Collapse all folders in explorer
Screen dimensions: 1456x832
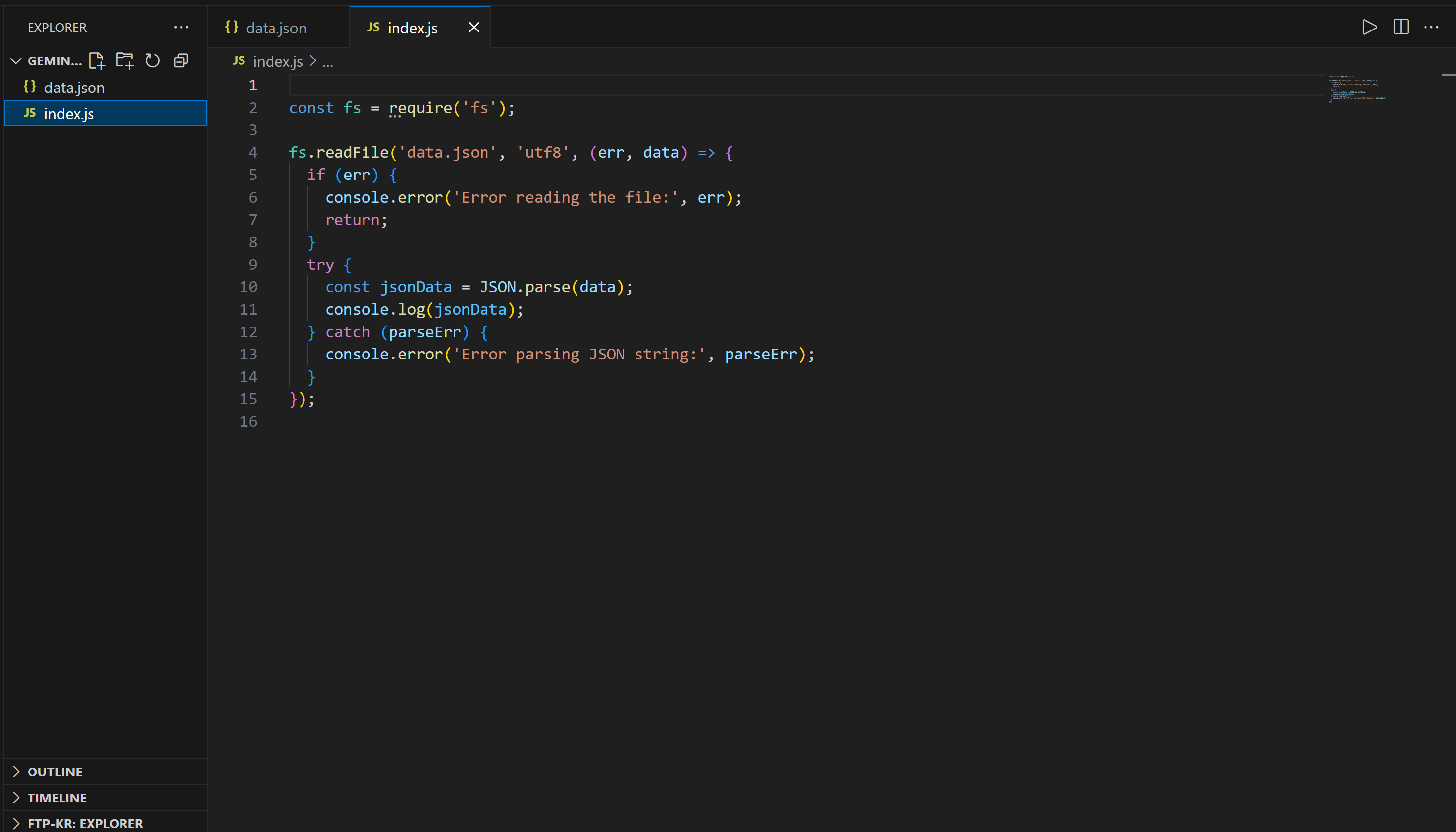(x=181, y=60)
